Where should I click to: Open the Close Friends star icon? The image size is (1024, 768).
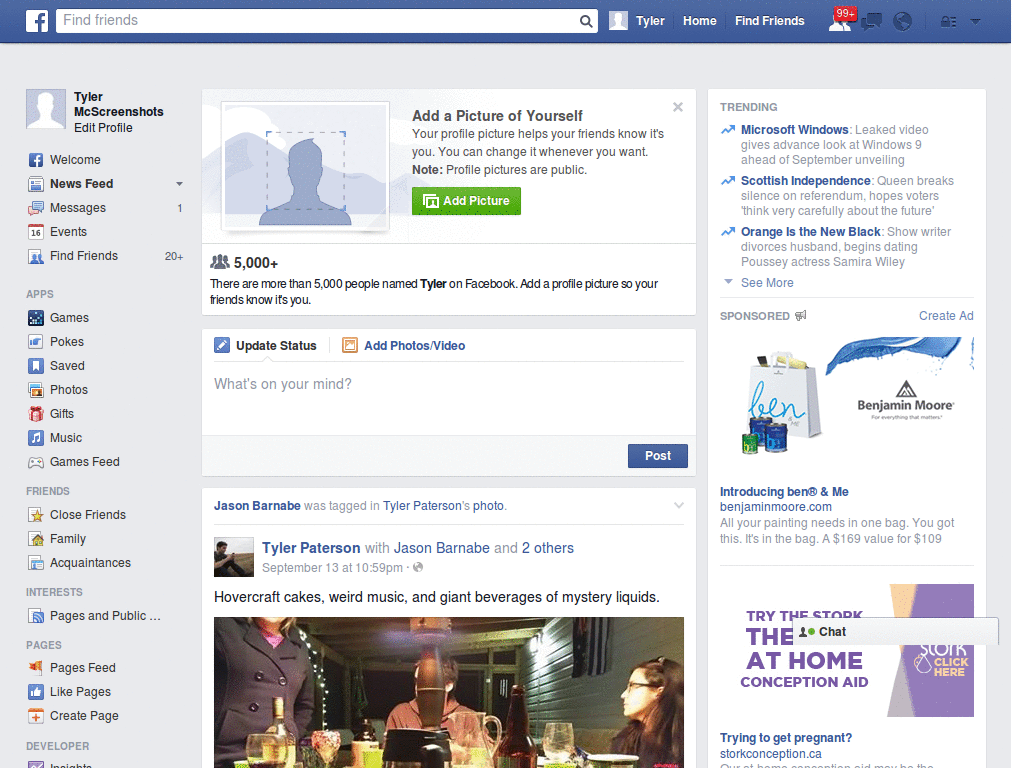36,515
